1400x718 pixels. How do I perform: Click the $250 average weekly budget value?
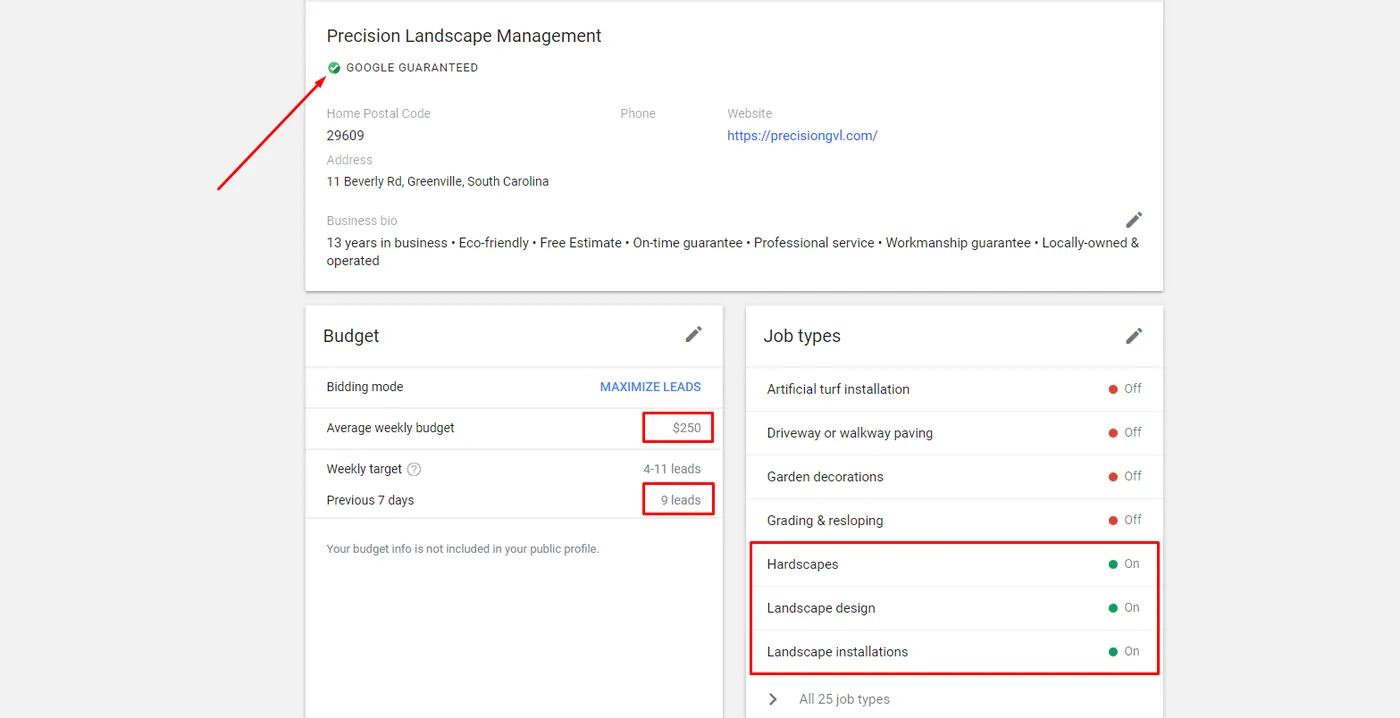tap(687, 428)
